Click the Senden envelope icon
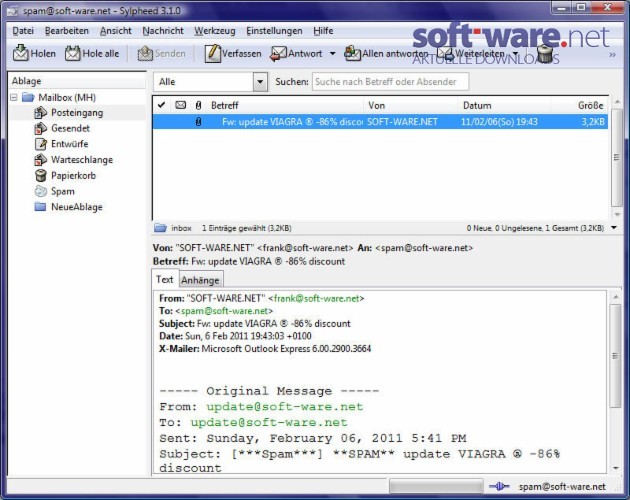 (145, 53)
